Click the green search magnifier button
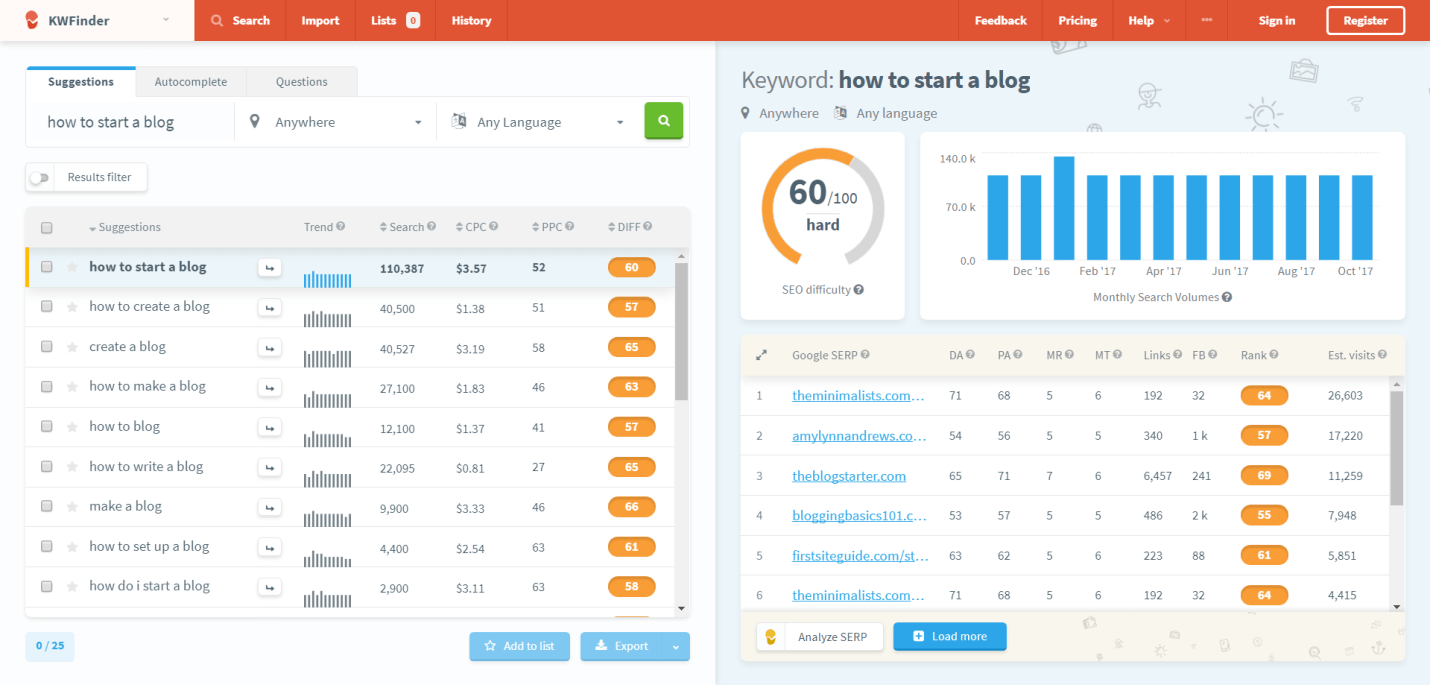This screenshot has width=1430, height=685. 664,121
